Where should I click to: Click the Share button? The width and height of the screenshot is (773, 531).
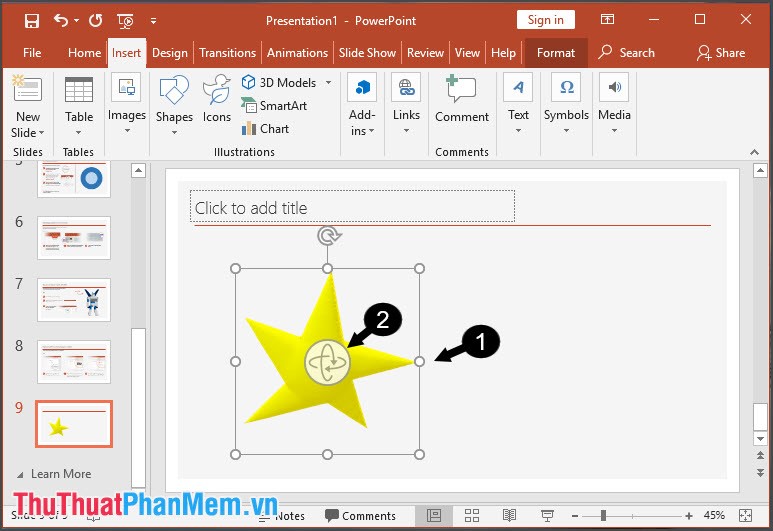[721, 53]
